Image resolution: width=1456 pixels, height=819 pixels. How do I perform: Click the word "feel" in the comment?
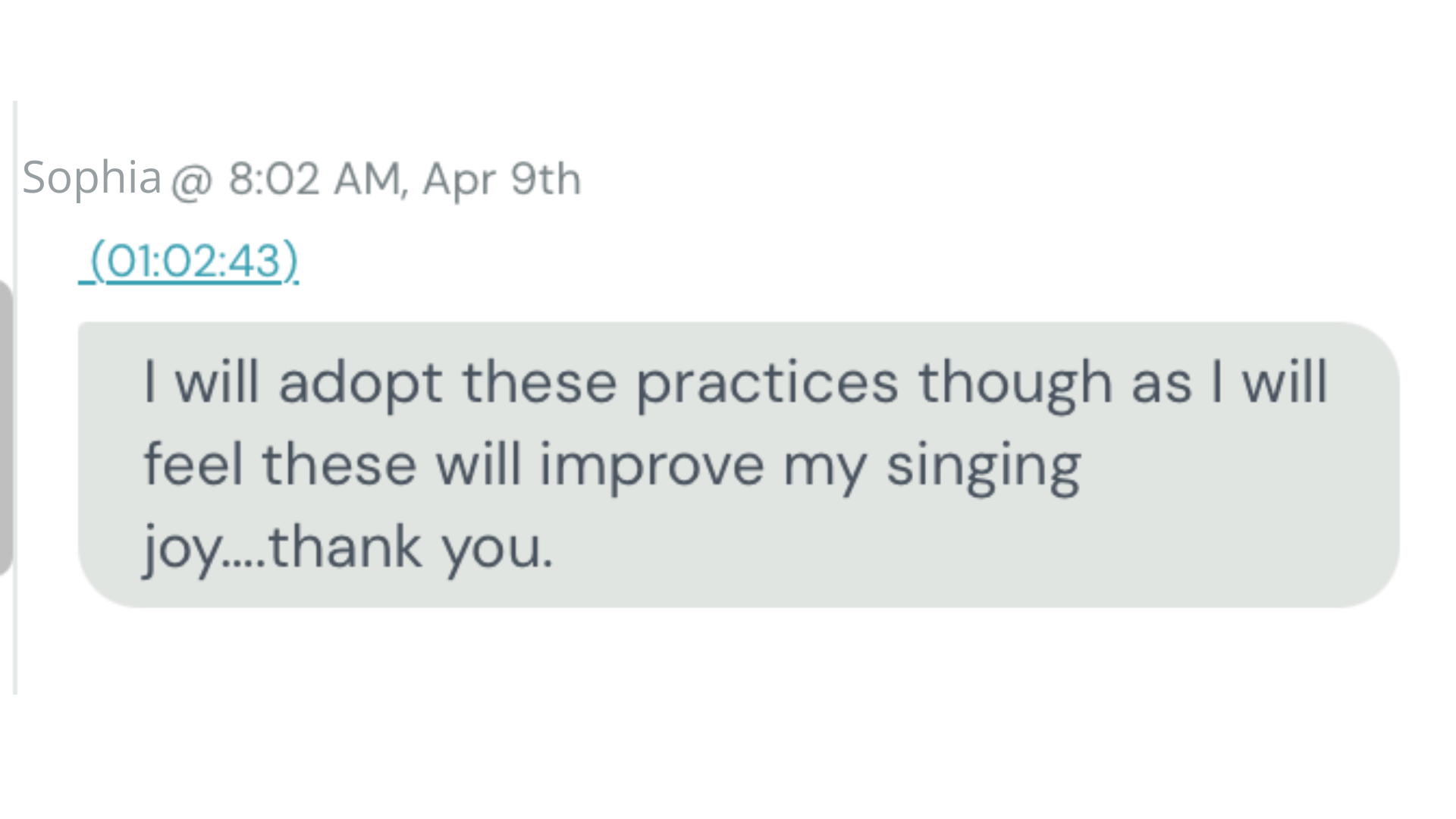coord(193,464)
